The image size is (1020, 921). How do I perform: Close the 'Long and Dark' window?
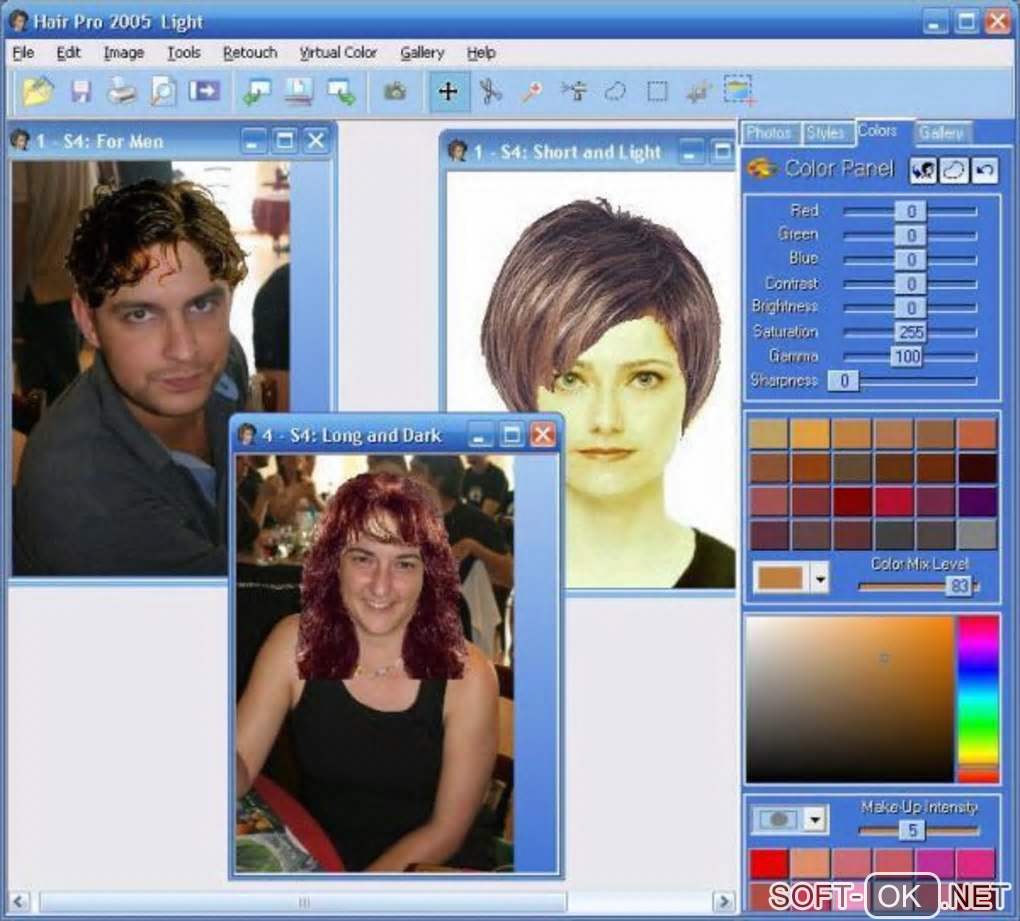[543, 434]
